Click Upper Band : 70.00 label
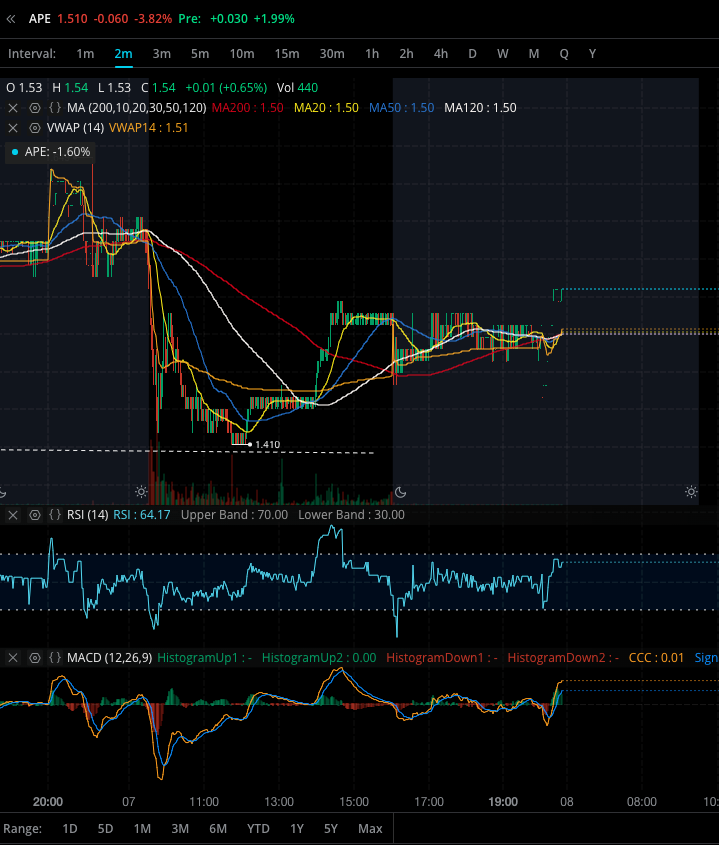This screenshot has width=719, height=845. coord(234,515)
